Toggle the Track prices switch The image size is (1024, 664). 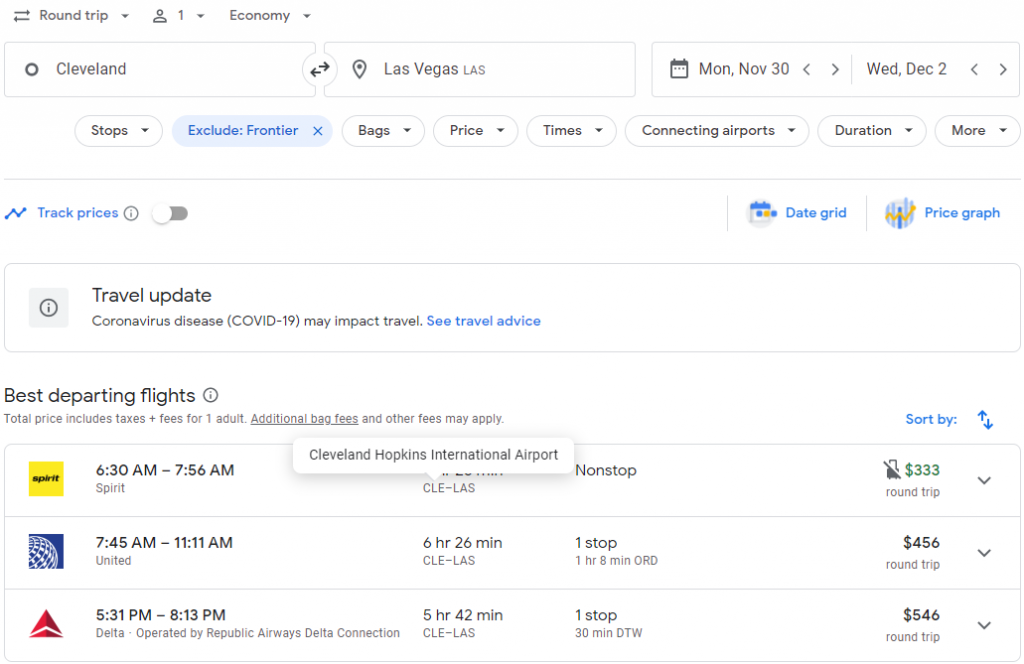[170, 213]
